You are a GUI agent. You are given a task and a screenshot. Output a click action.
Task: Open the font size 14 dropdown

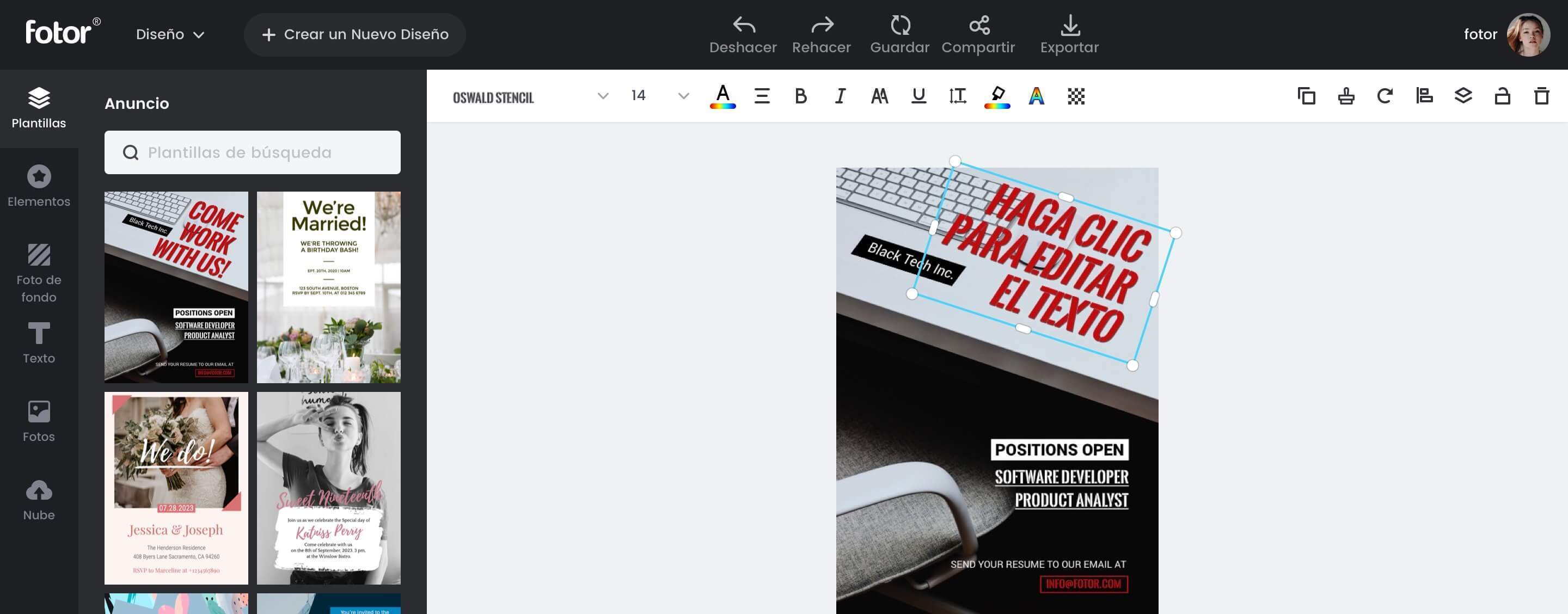click(683, 96)
